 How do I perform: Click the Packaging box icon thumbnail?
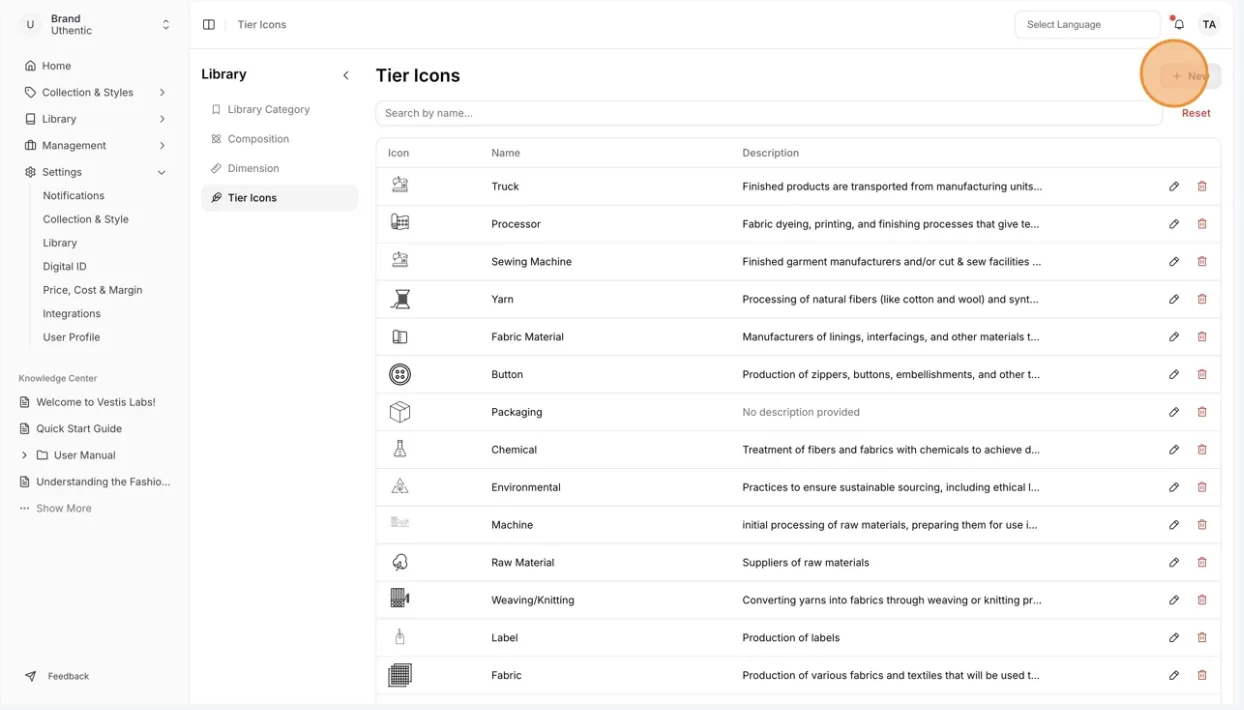(x=400, y=412)
